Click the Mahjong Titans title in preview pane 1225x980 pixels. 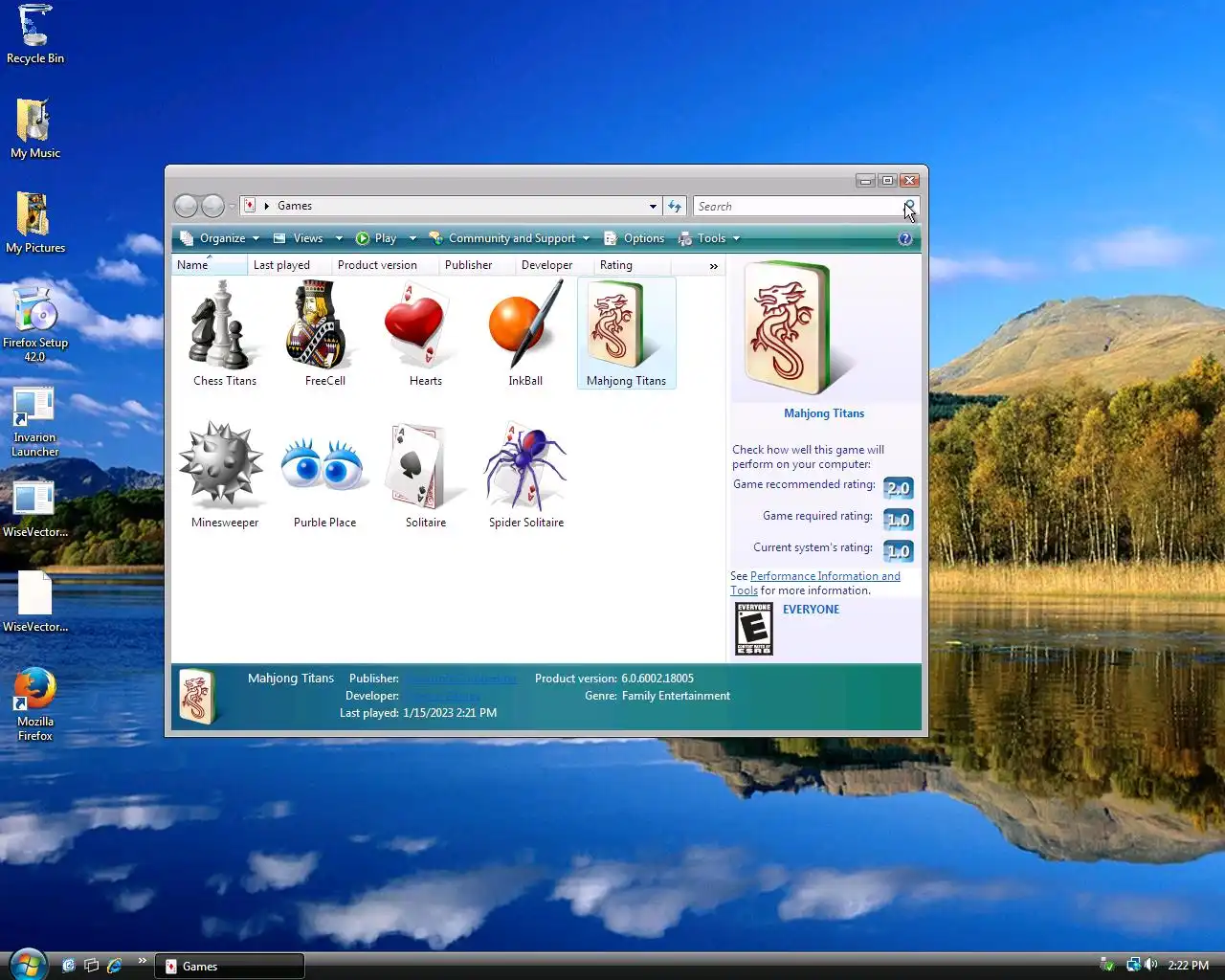824,413
